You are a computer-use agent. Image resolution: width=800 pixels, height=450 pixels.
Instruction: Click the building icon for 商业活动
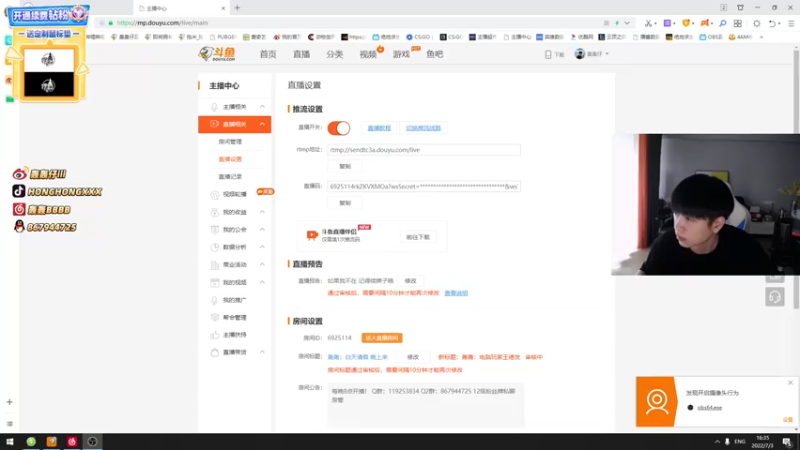click(x=215, y=265)
